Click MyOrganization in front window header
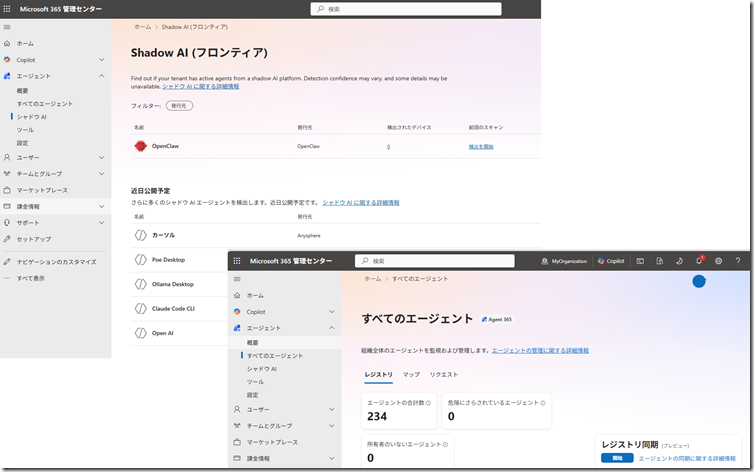This screenshot has height=472, width=754. 564,261
